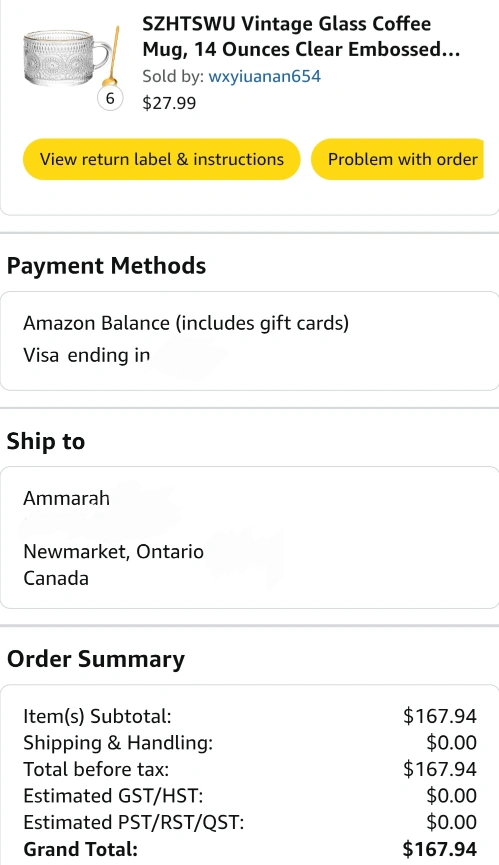499x865 pixels.
Task: Select the $27.99 item price
Action: pos(169,103)
